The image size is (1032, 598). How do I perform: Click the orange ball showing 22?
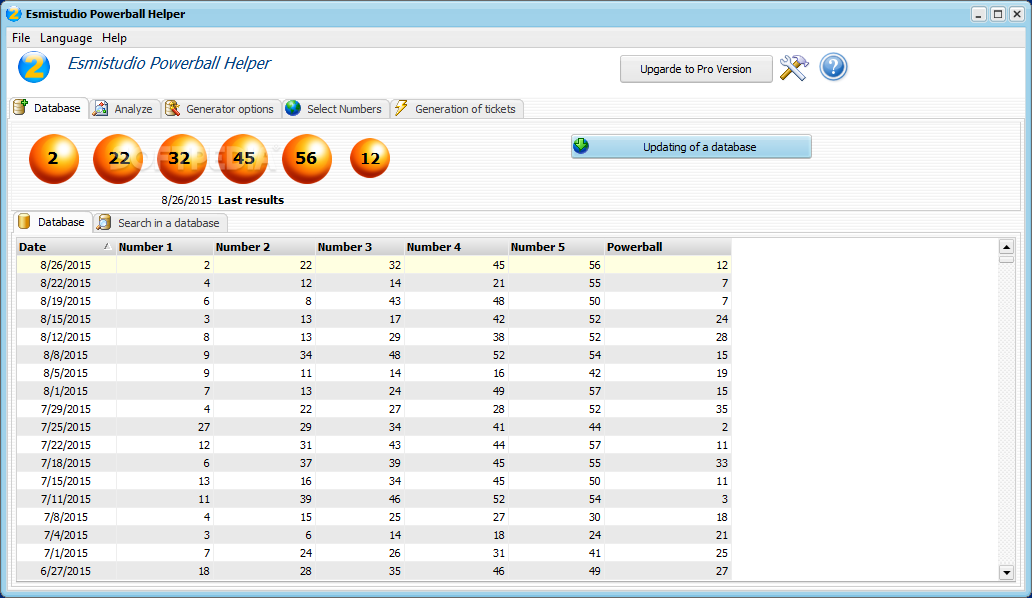pos(118,159)
